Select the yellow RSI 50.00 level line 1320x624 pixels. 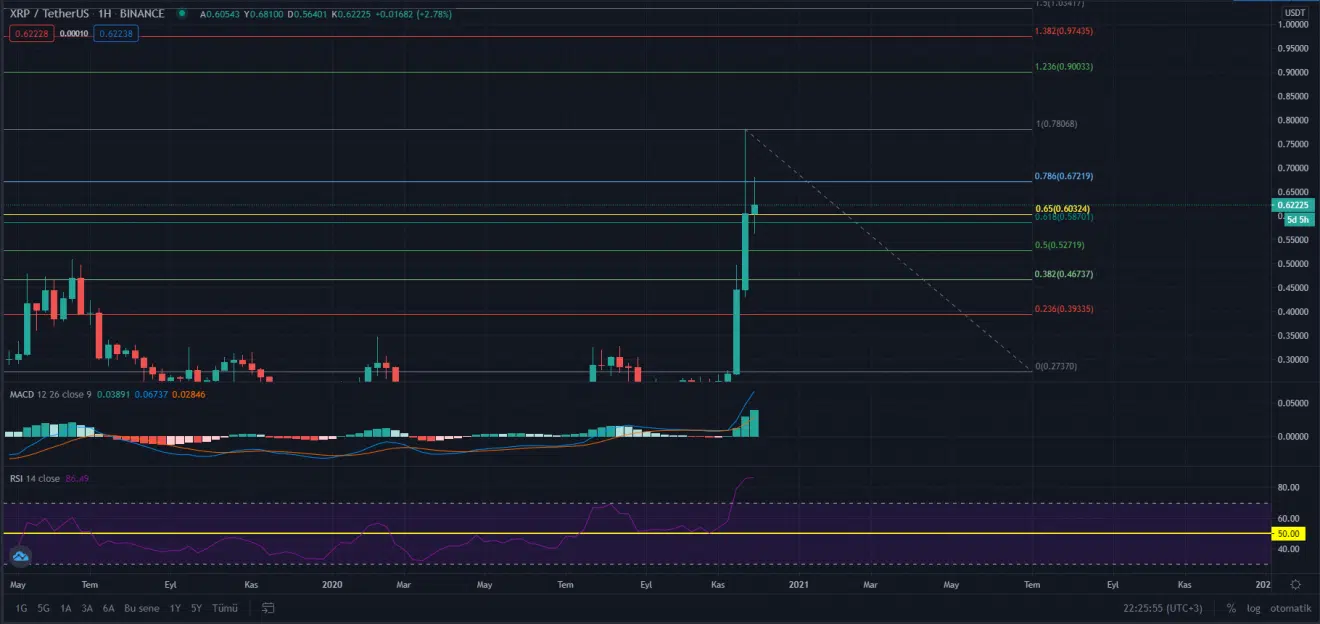pos(640,534)
